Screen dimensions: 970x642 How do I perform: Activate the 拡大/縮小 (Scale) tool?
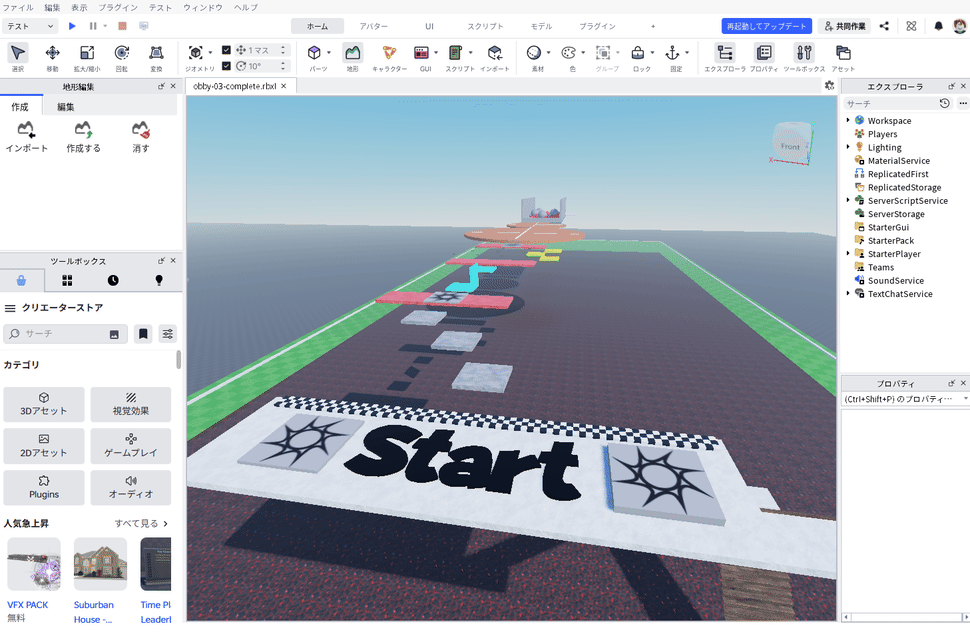pos(87,53)
